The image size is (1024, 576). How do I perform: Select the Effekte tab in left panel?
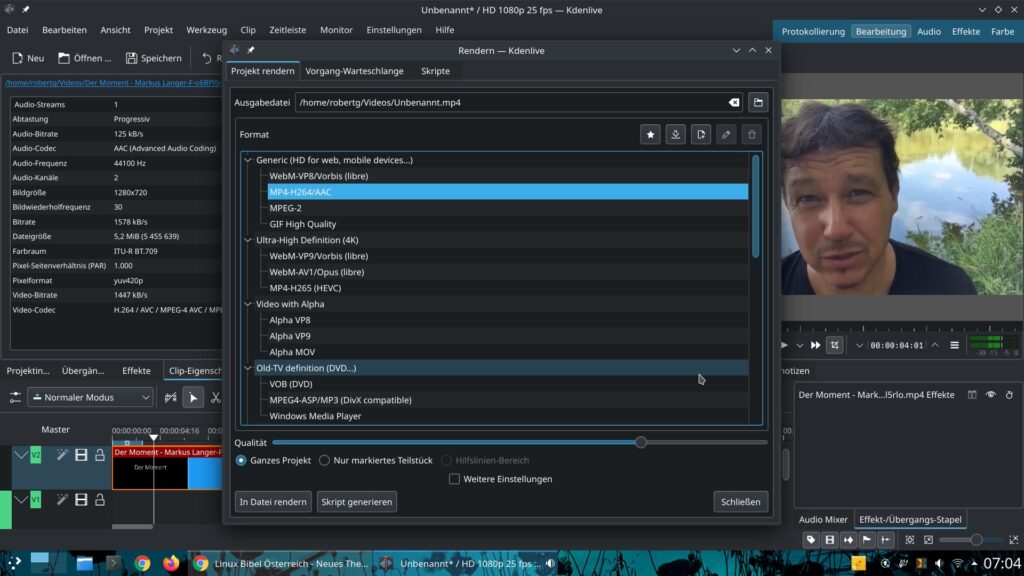point(136,371)
